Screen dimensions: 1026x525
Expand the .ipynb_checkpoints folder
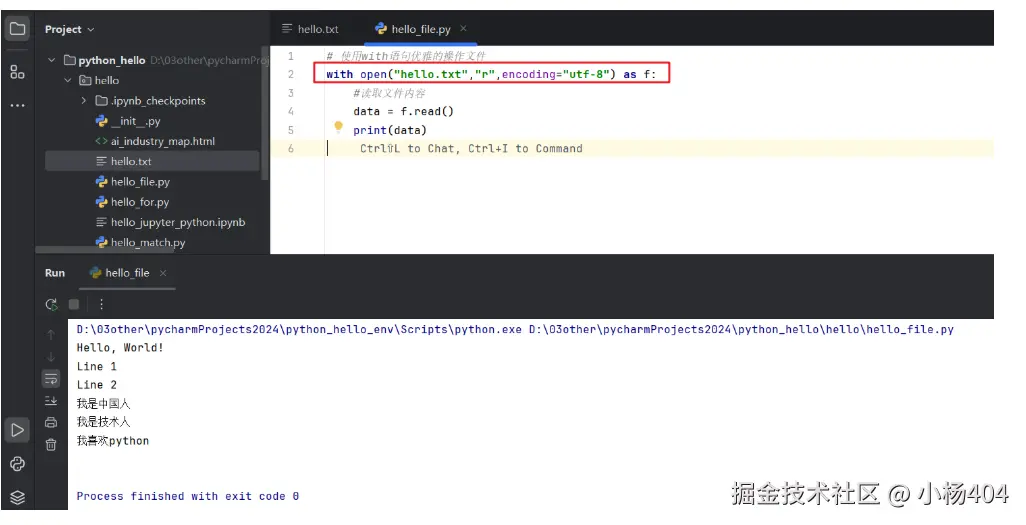[x=84, y=101]
